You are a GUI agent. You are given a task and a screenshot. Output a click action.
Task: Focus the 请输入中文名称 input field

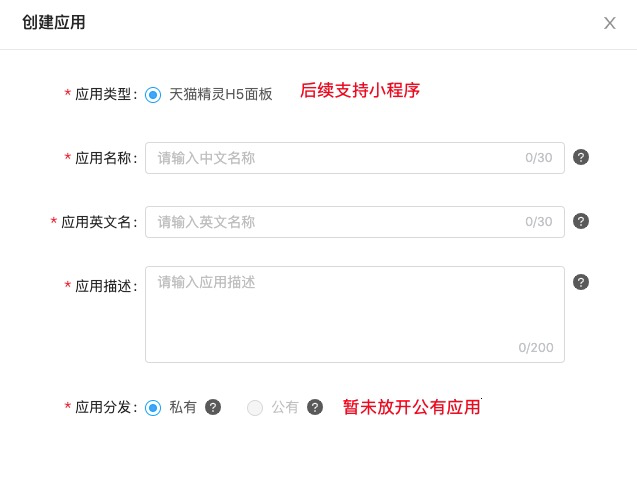point(355,158)
